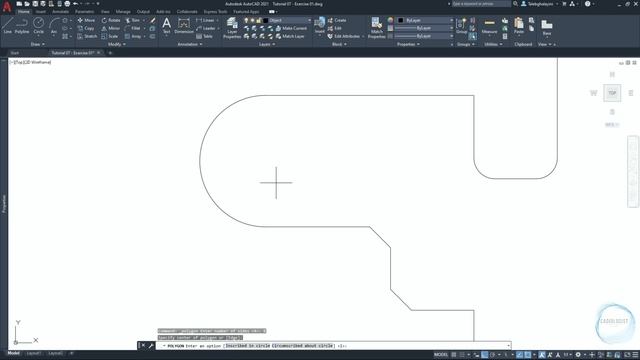Activate the Array command
The height and width of the screenshot is (360, 640).
pos(133,36)
